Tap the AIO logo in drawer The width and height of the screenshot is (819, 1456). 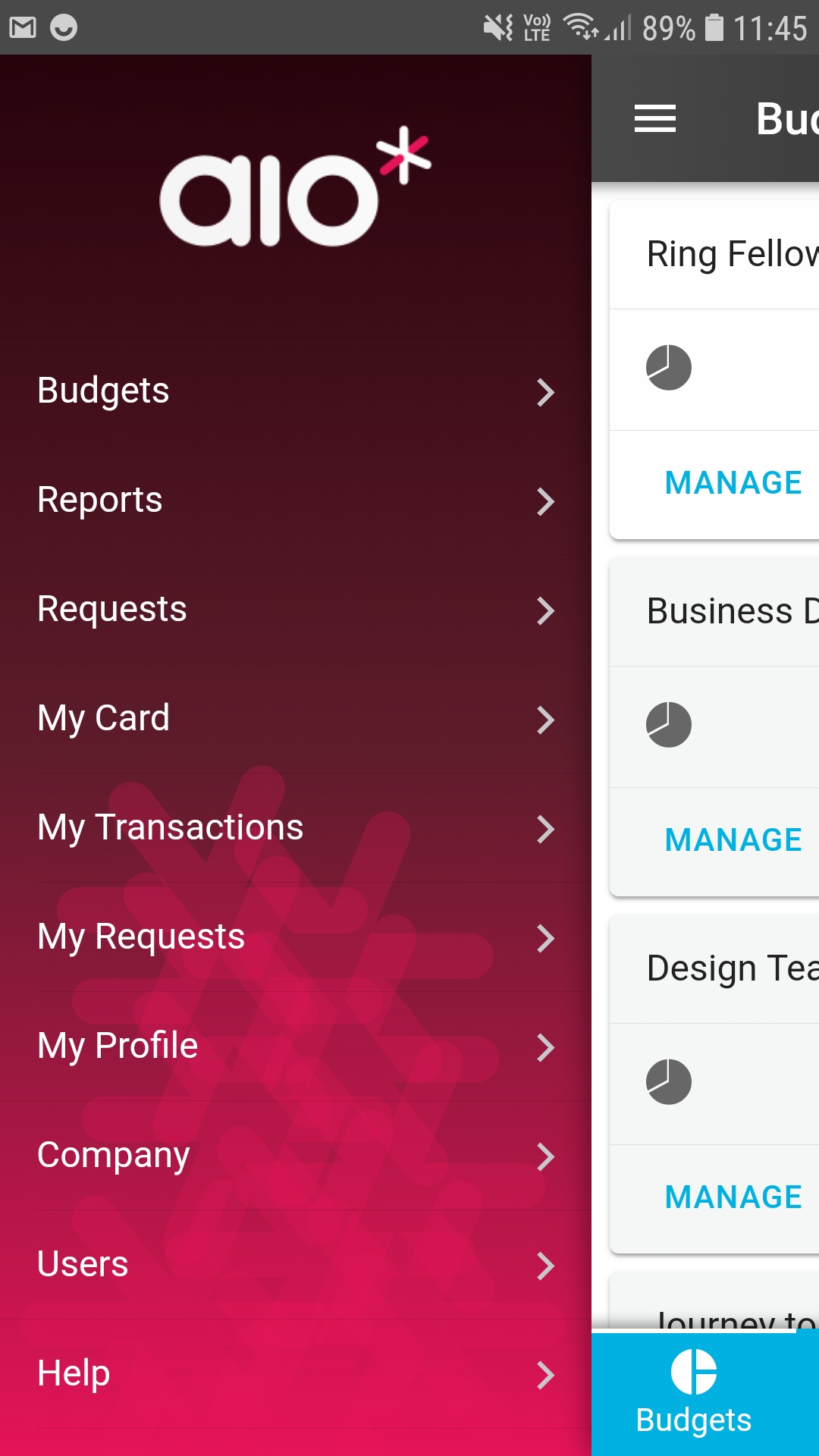coord(295,187)
